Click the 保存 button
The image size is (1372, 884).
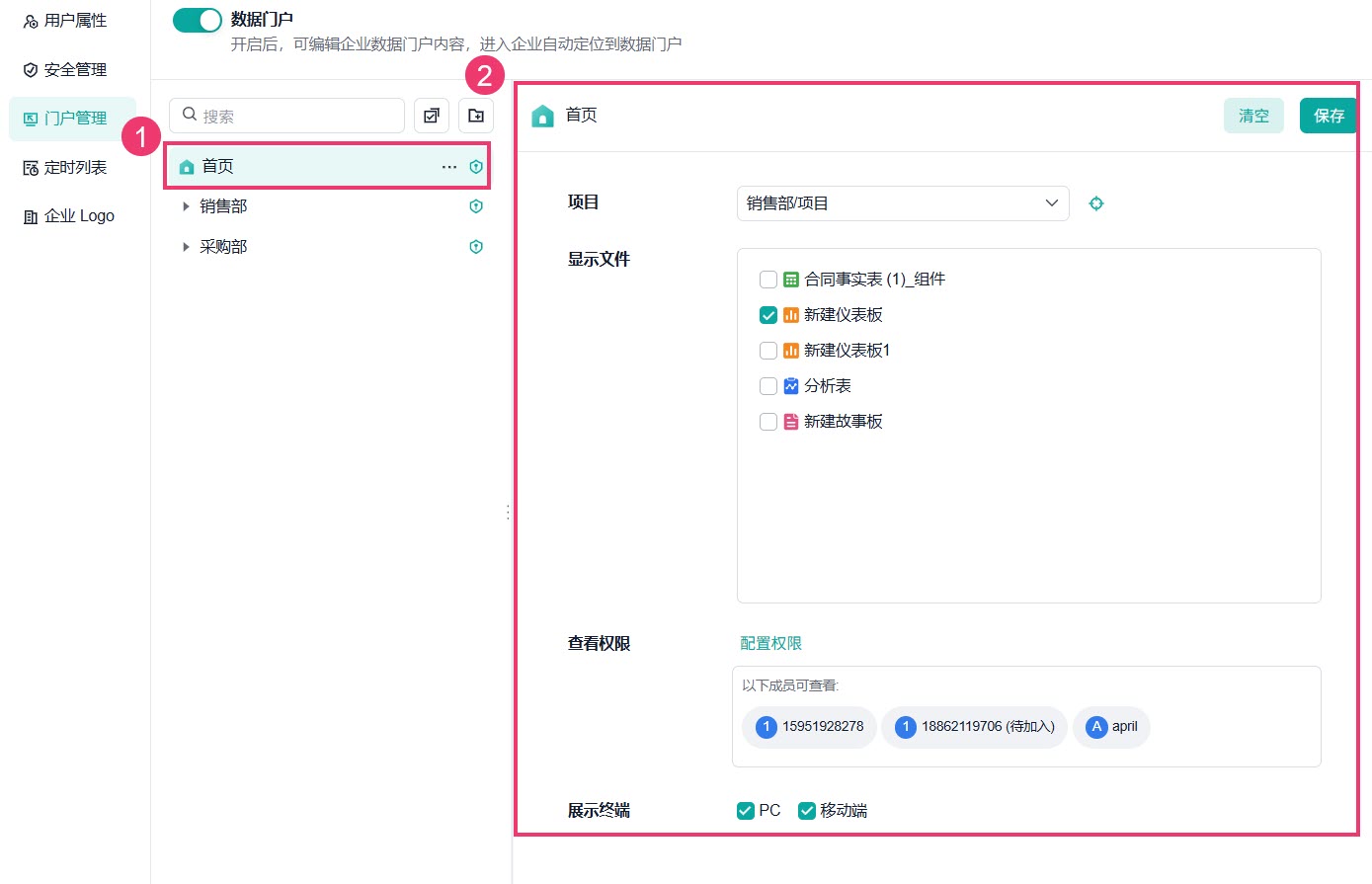click(x=1329, y=116)
